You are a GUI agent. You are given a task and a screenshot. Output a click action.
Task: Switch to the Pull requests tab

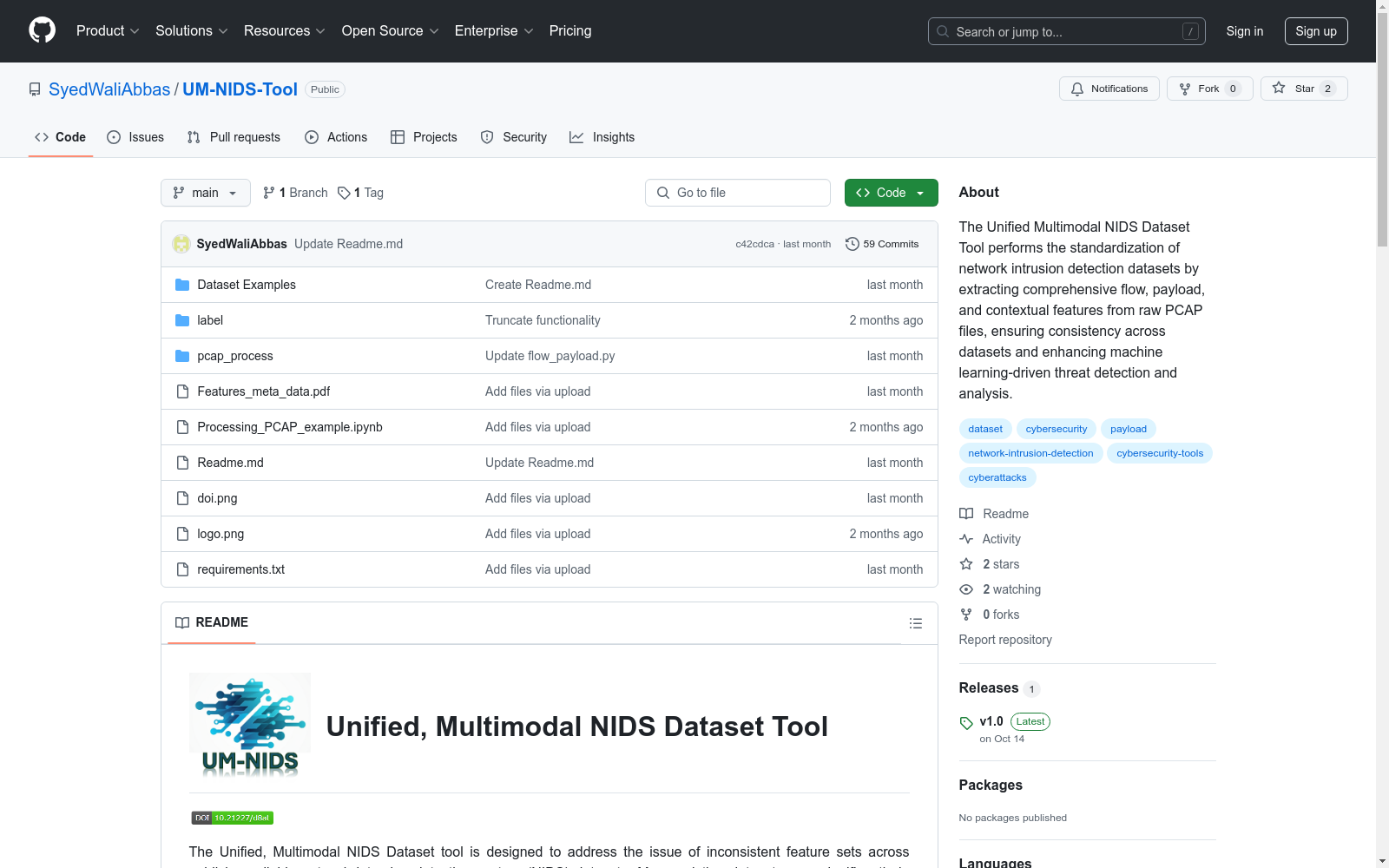point(234,137)
